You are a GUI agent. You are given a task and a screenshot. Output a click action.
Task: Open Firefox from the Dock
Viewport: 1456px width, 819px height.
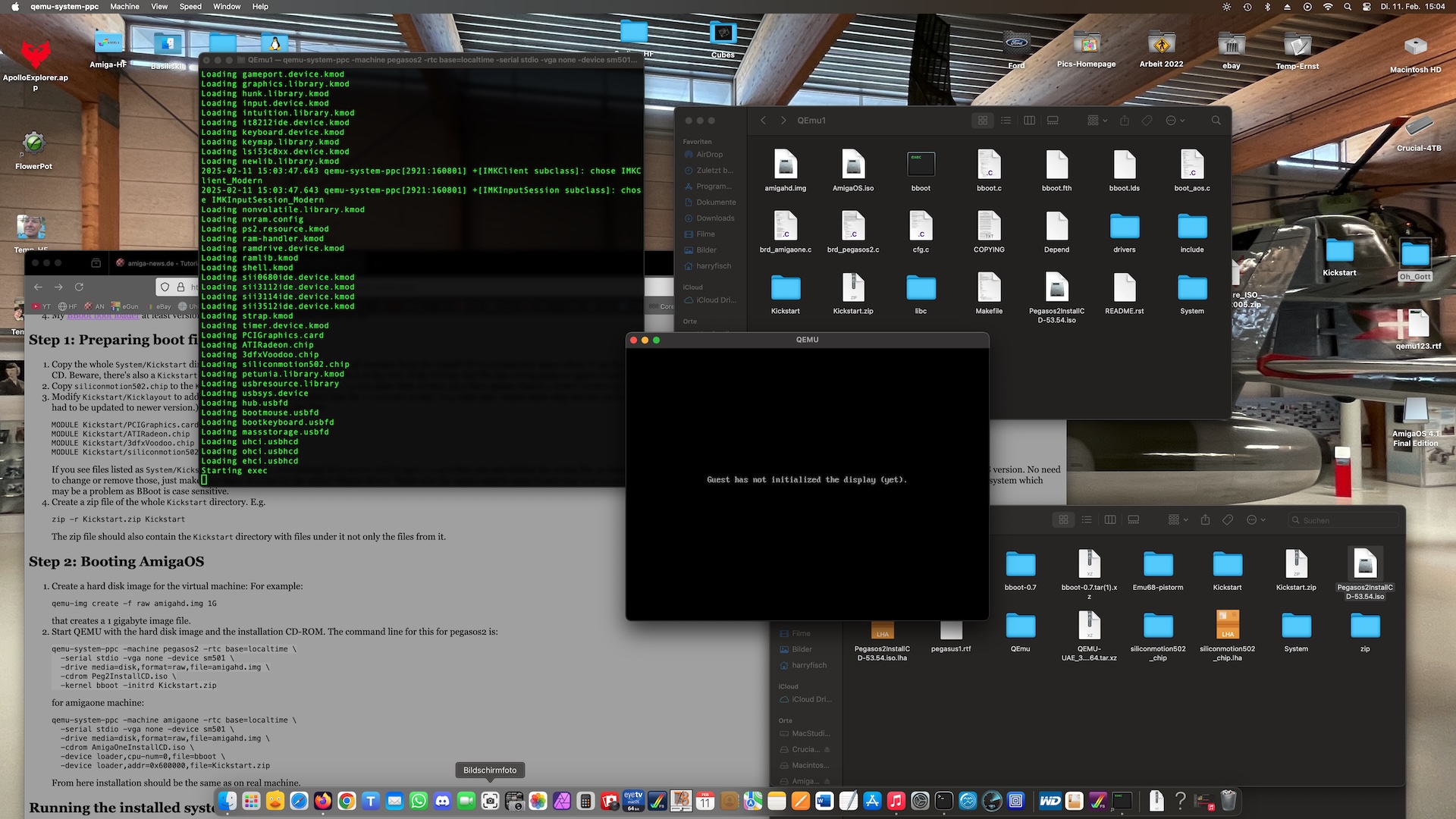[x=323, y=800]
